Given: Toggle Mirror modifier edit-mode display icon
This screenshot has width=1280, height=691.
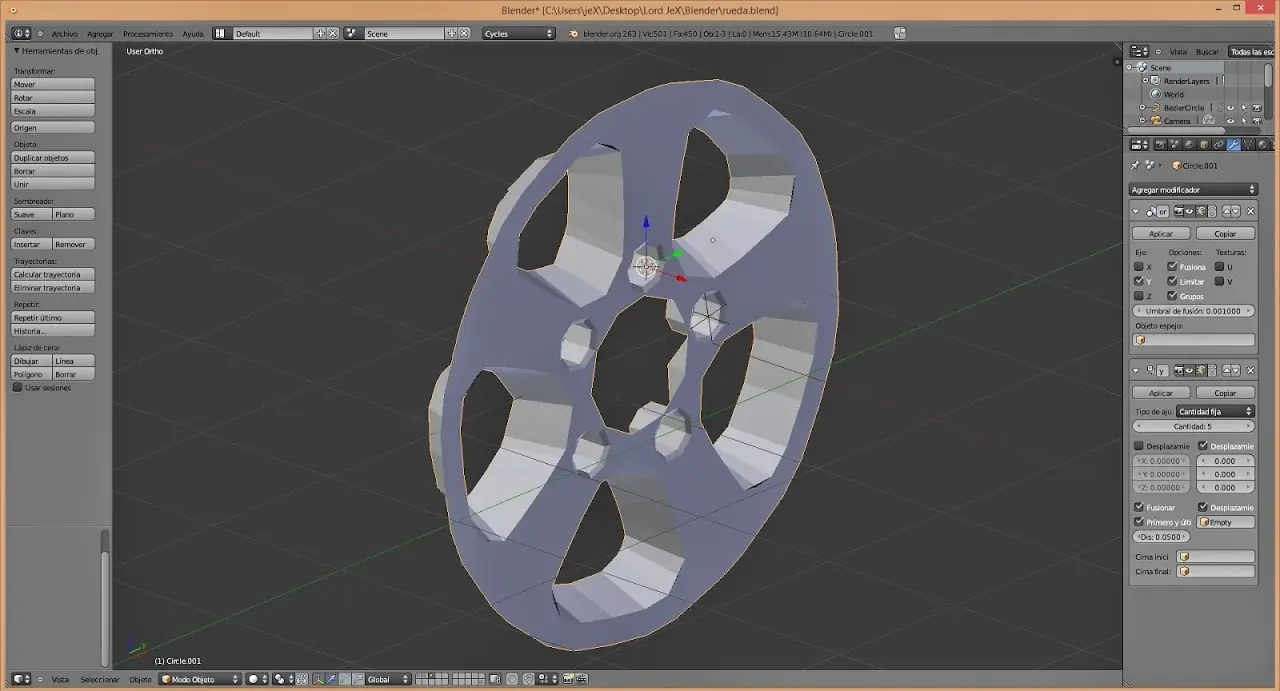Looking at the screenshot, I should (1201, 211).
